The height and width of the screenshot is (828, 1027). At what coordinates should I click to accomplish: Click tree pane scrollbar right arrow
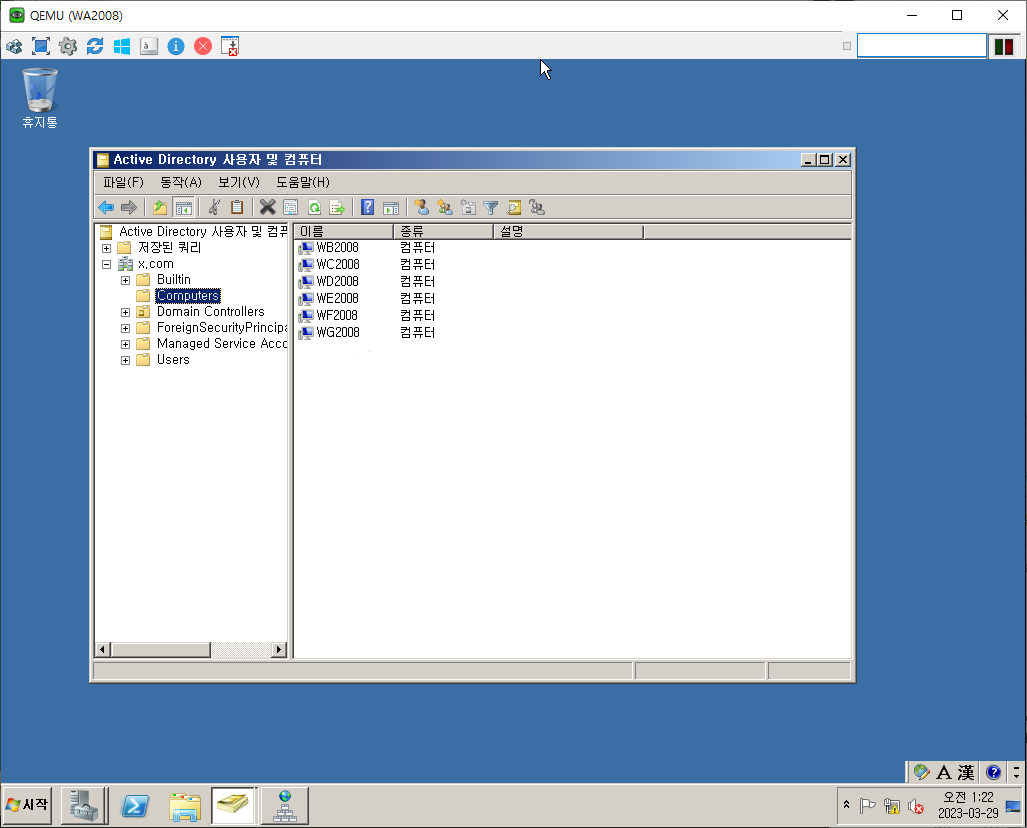(279, 650)
